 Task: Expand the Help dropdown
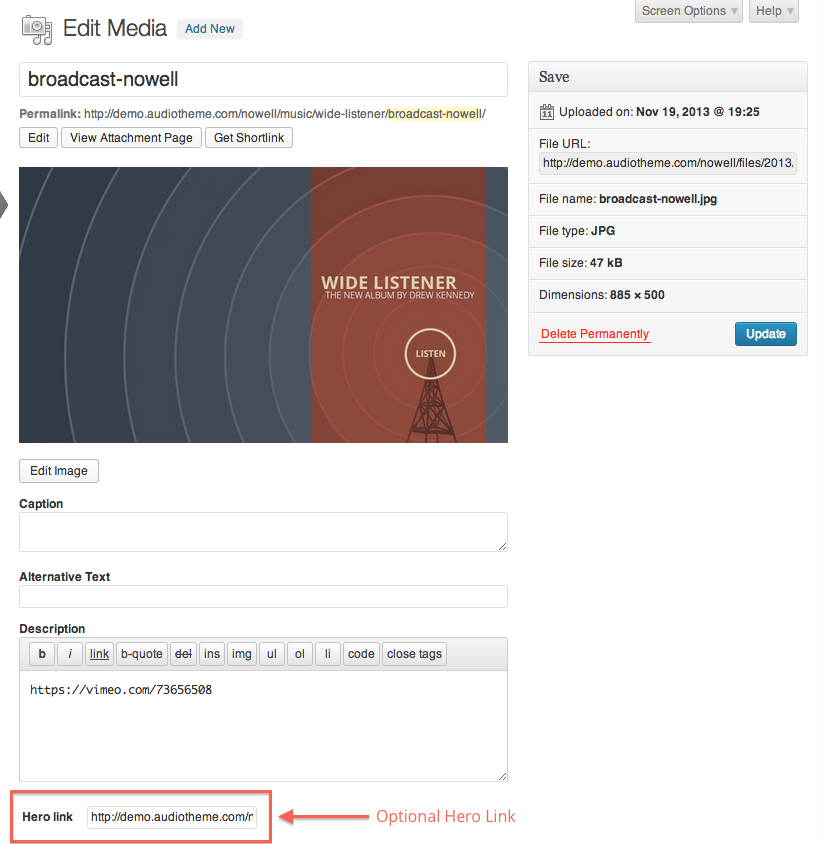[x=773, y=11]
